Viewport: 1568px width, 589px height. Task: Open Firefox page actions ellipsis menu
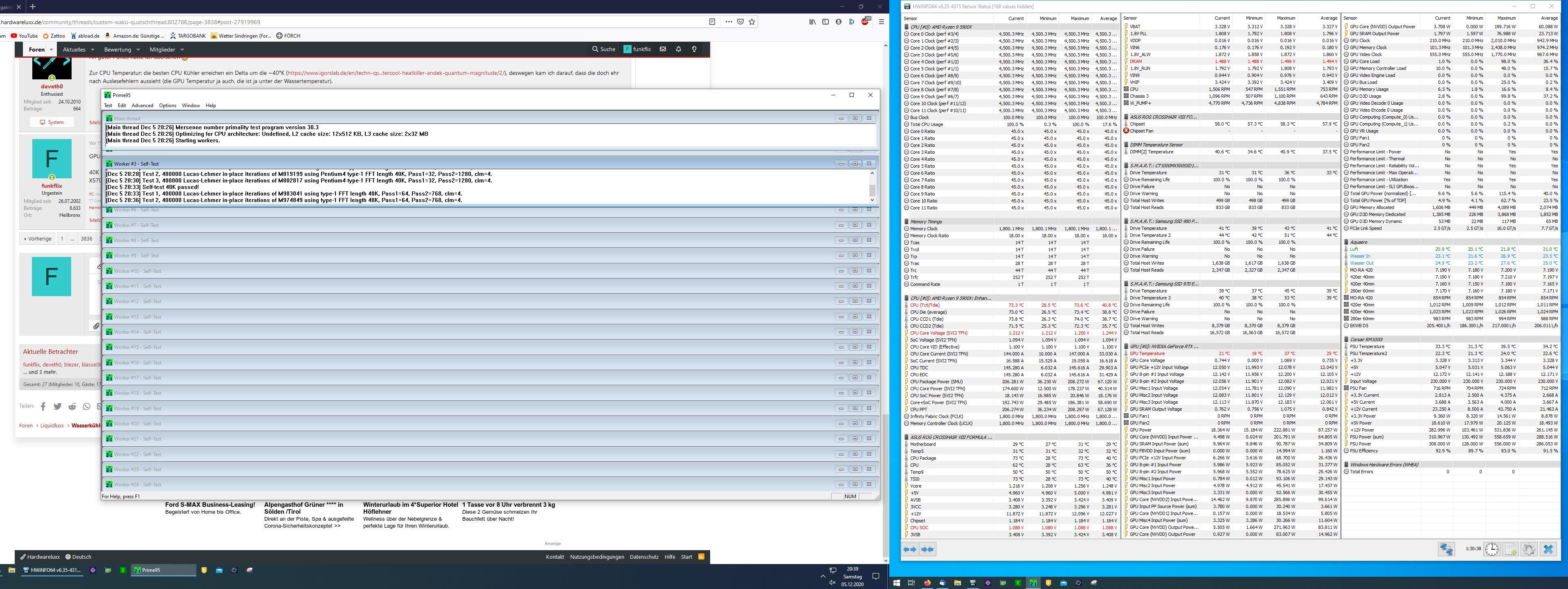tap(729, 22)
